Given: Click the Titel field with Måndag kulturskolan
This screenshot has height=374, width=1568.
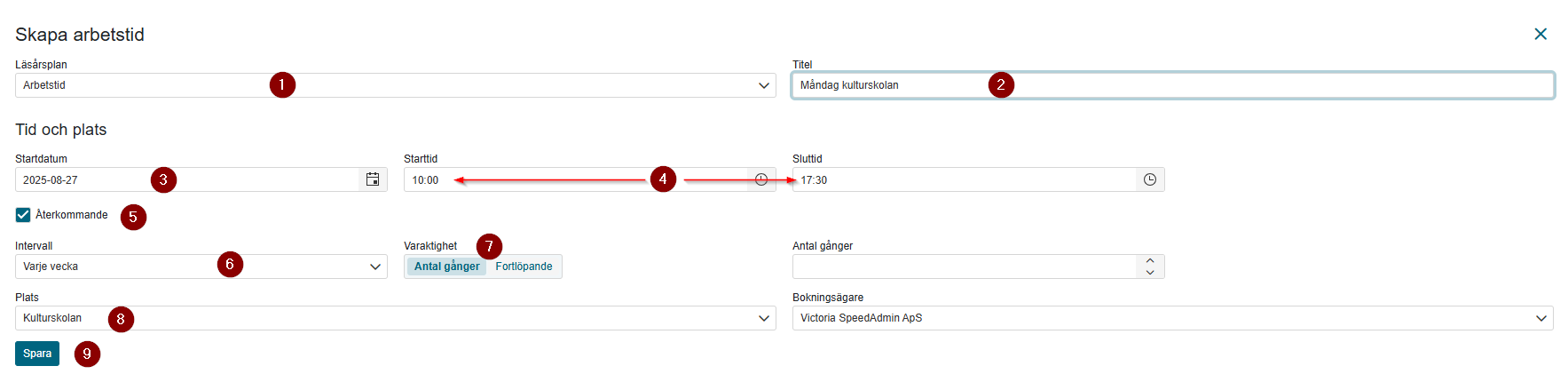Looking at the screenshot, I should pyautogui.click(x=1172, y=85).
